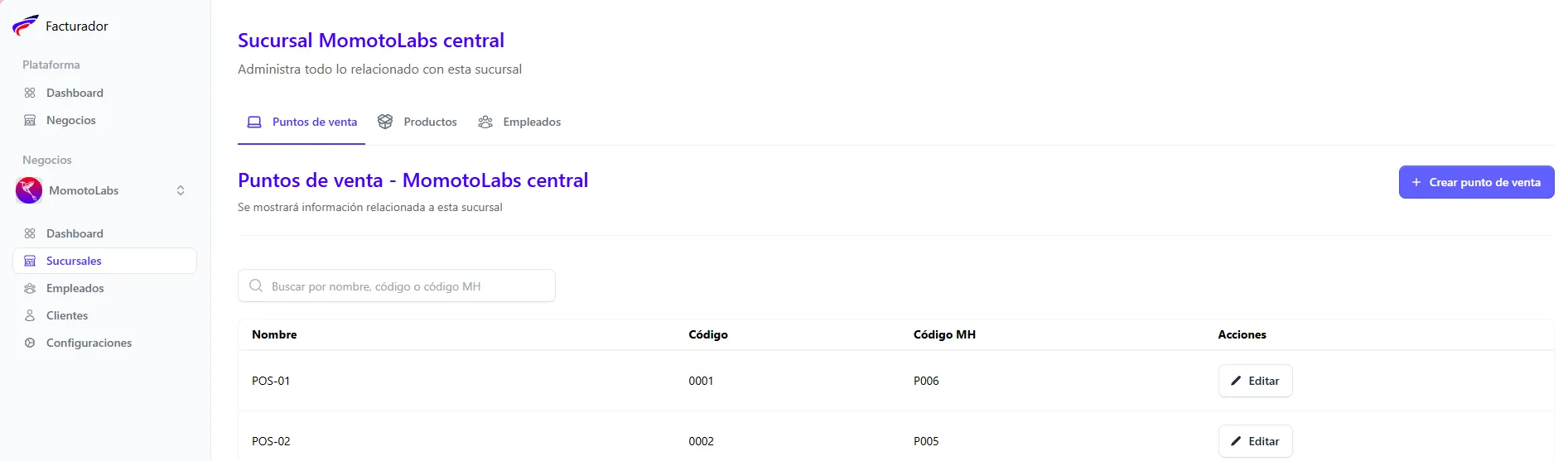Edit the POS-02 point of sale

click(1255, 441)
